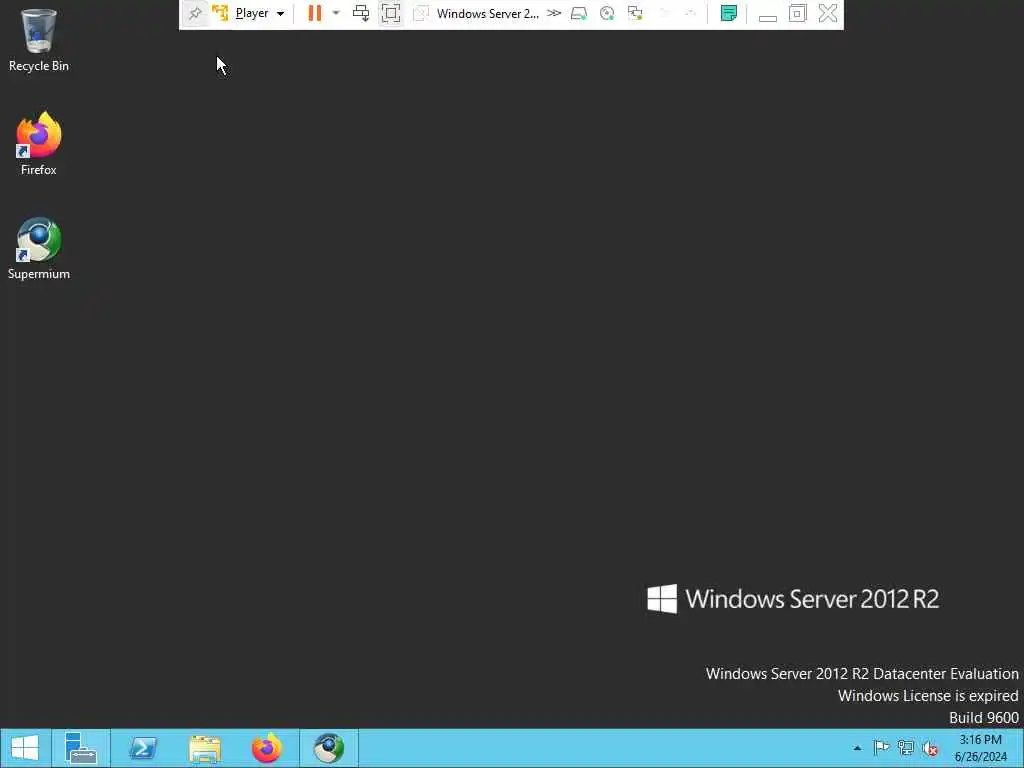Pause the virtual machine
Screen dimensions: 1024x768
(x=315, y=13)
